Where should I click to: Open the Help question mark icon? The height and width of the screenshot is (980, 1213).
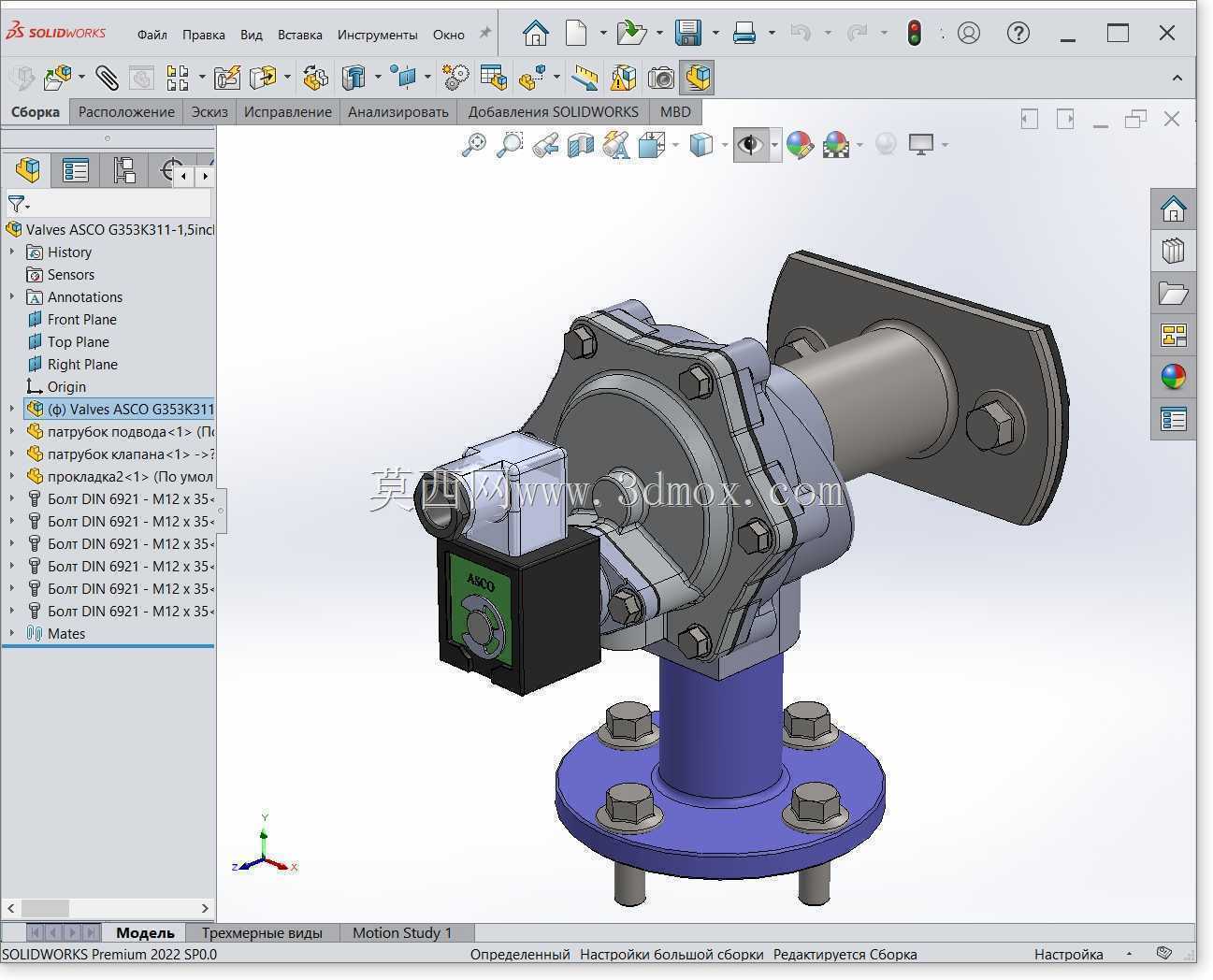point(1018,34)
